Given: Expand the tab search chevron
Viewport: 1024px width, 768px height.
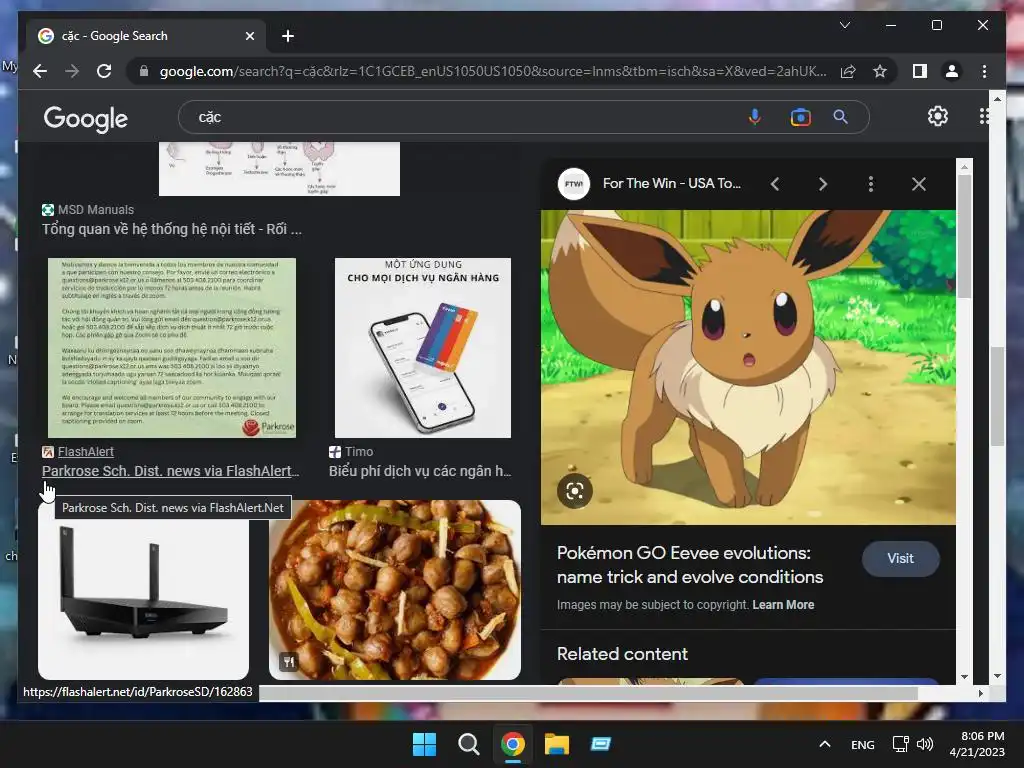Looking at the screenshot, I should pyautogui.click(x=844, y=25).
